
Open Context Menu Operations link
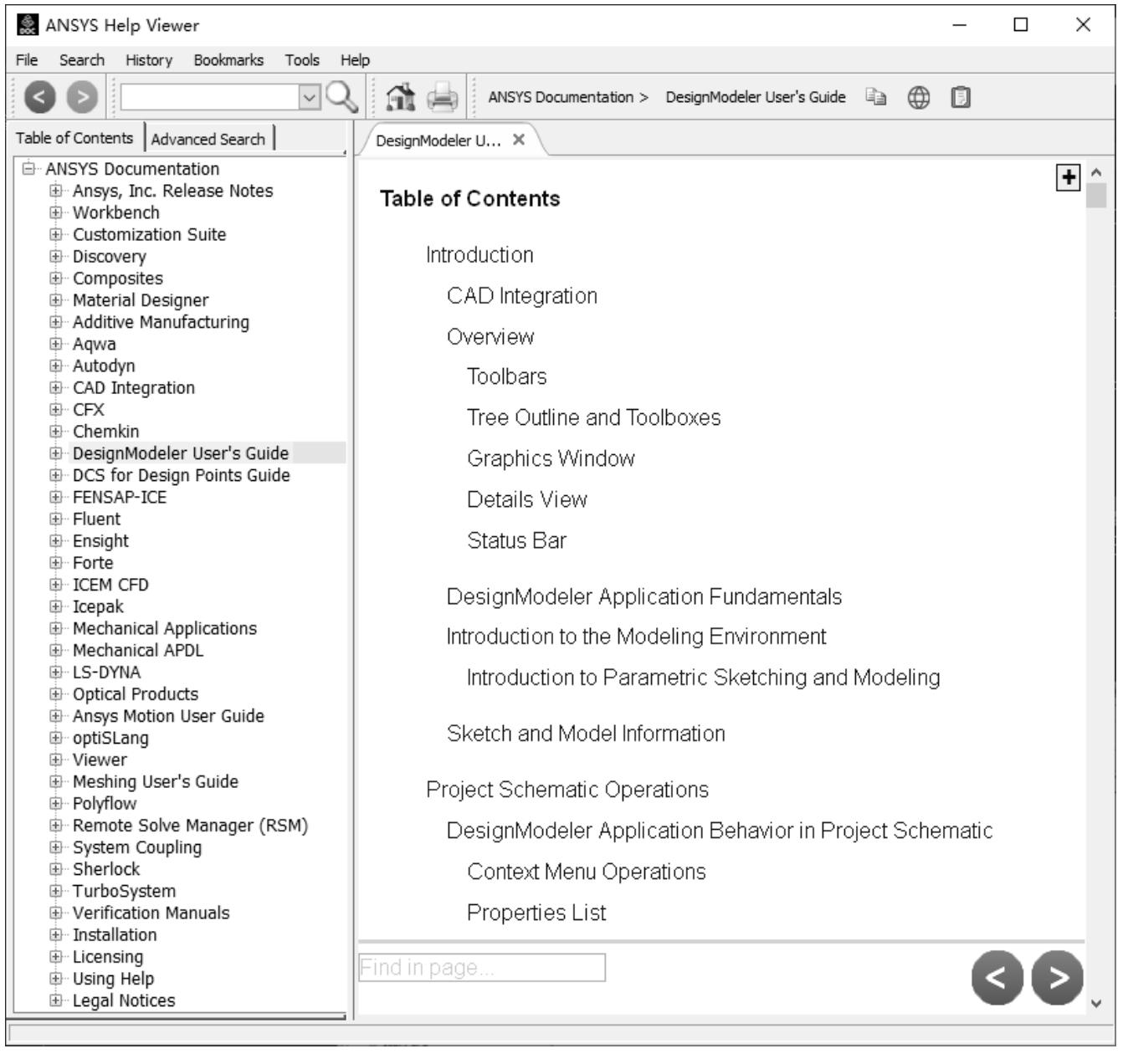point(587,872)
